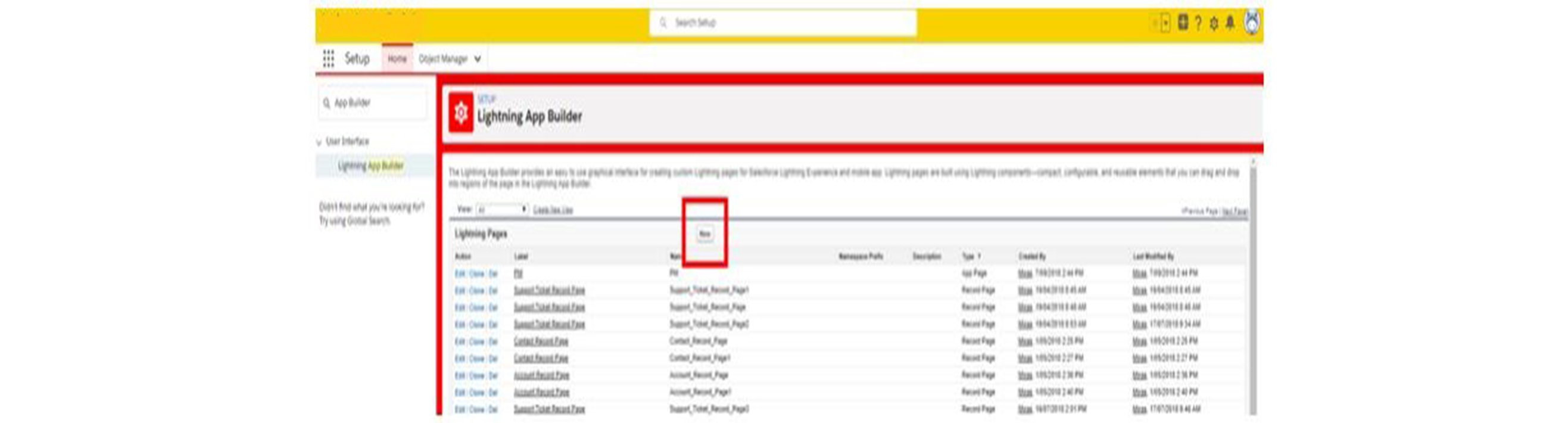Click the Previous Page link

click(x=1200, y=210)
